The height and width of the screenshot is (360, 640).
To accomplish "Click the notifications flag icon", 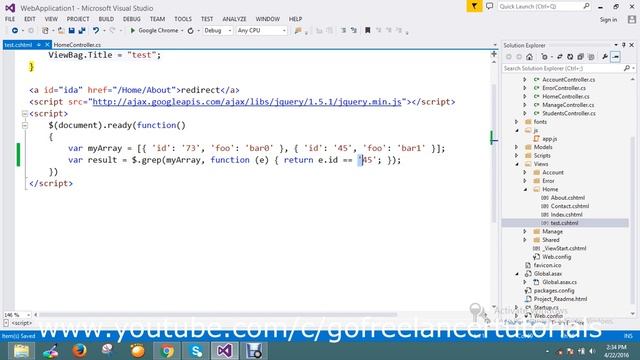I will point(474,6).
